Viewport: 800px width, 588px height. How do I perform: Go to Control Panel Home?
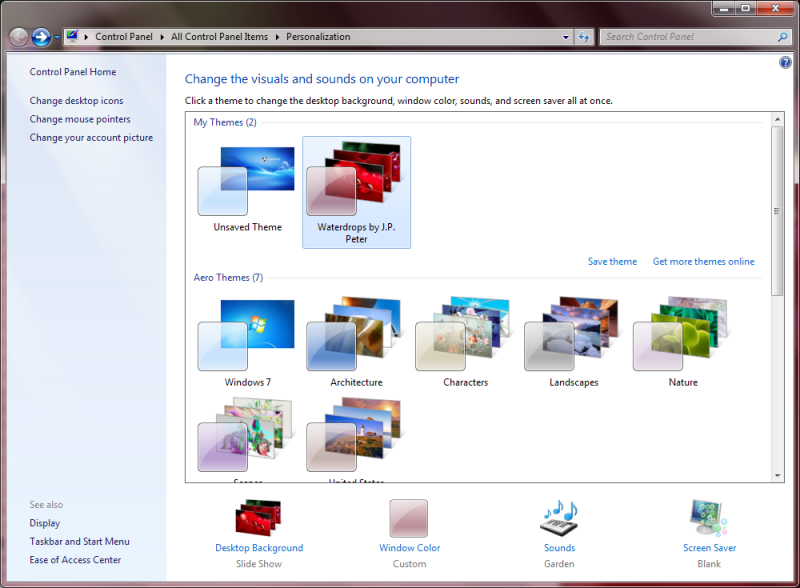click(72, 72)
